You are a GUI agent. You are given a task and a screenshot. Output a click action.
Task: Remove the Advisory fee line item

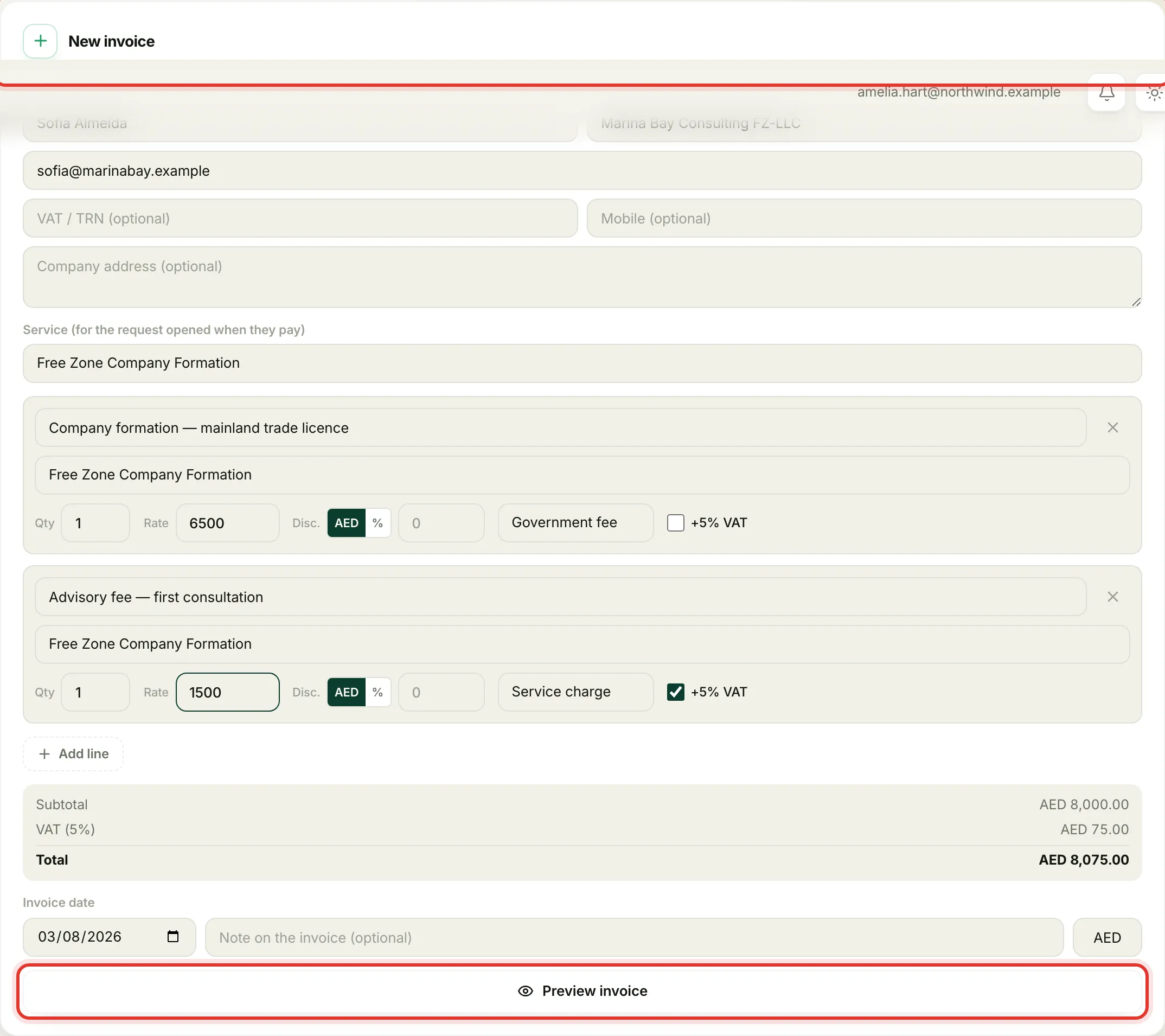pos(1112,597)
